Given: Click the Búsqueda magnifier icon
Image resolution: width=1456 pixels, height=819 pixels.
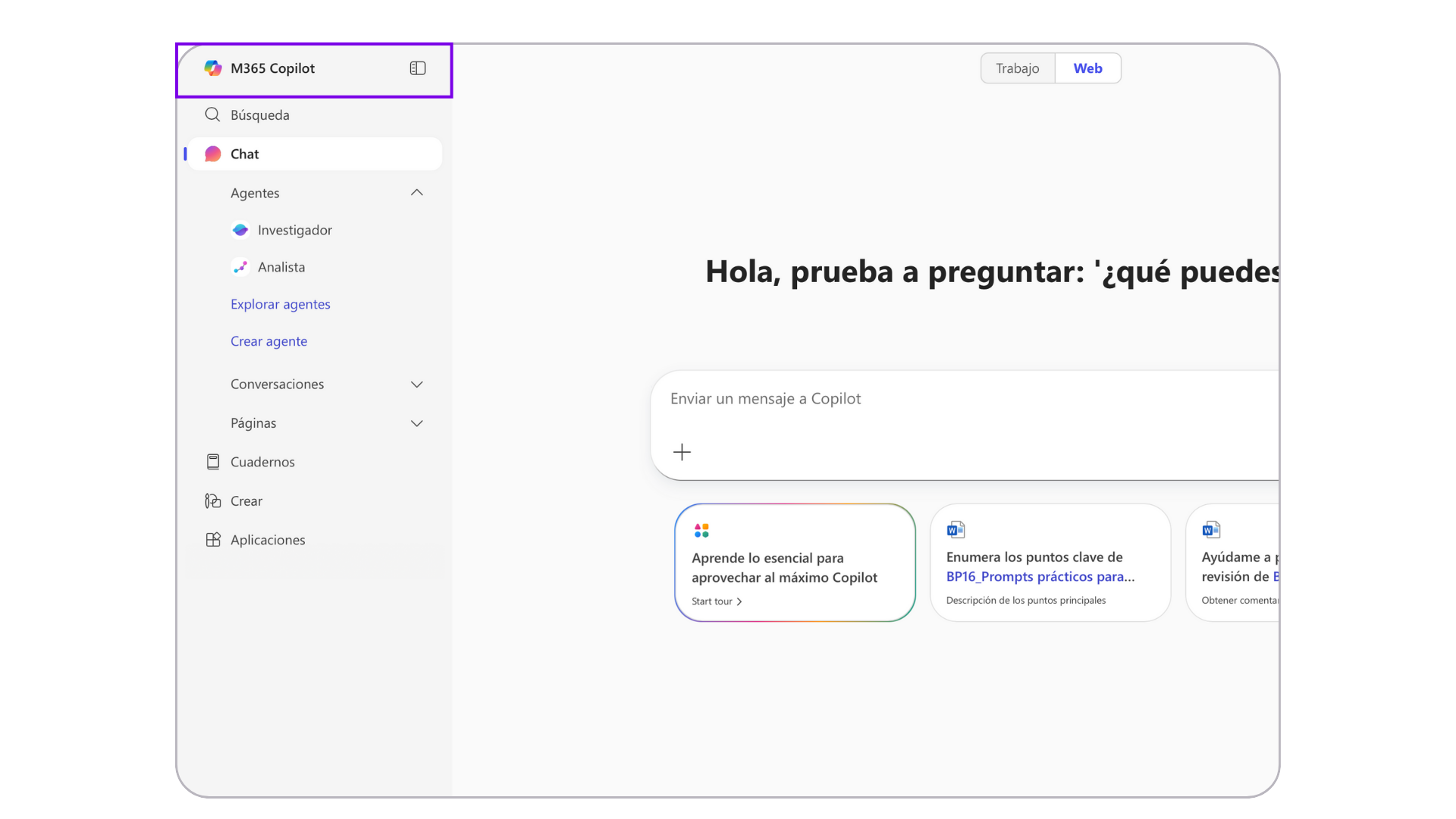Looking at the screenshot, I should coord(212,115).
